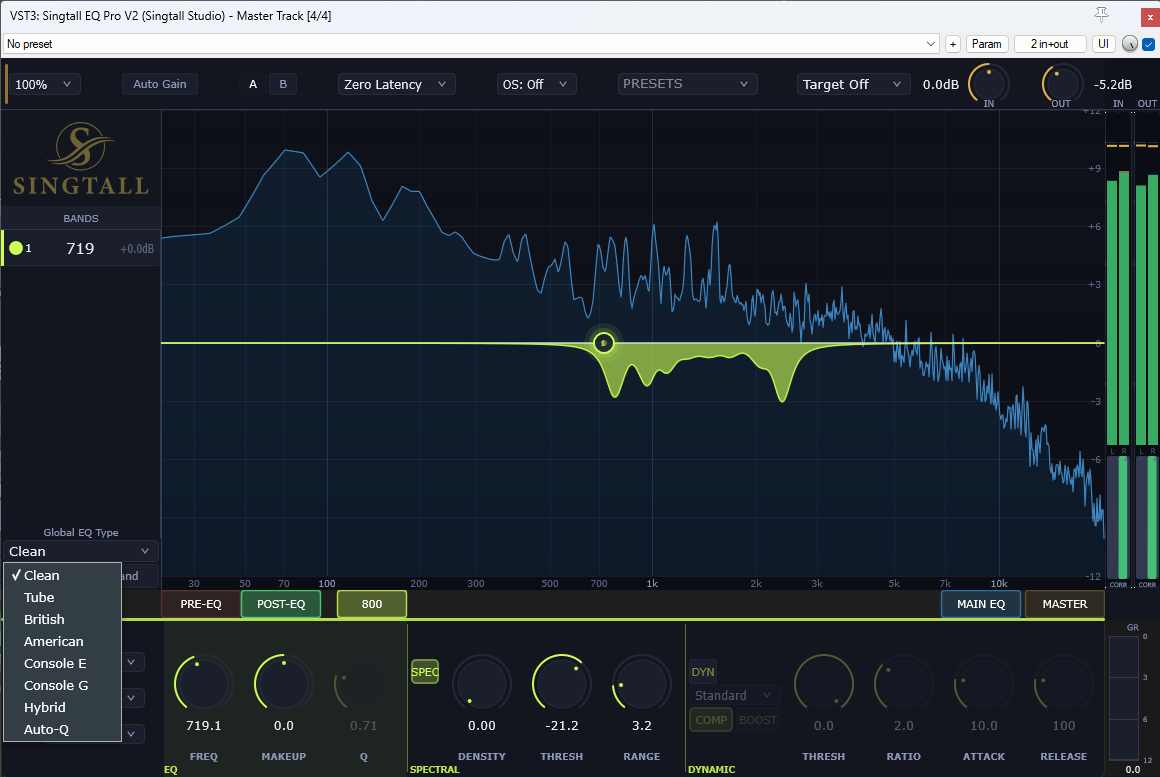Click the 800 band button
This screenshot has width=1160, height=777.
click(x=371, y=604)
